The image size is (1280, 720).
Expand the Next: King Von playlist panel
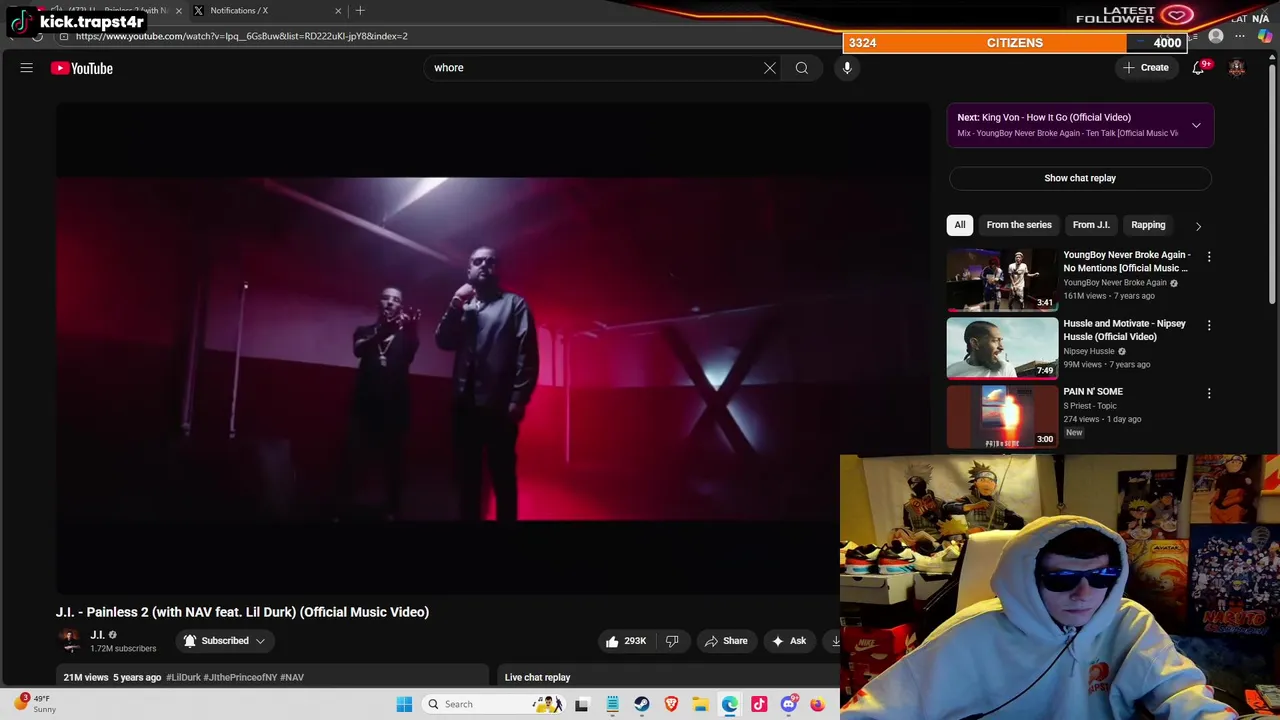pyautogui.click(x=1196, y=125)
